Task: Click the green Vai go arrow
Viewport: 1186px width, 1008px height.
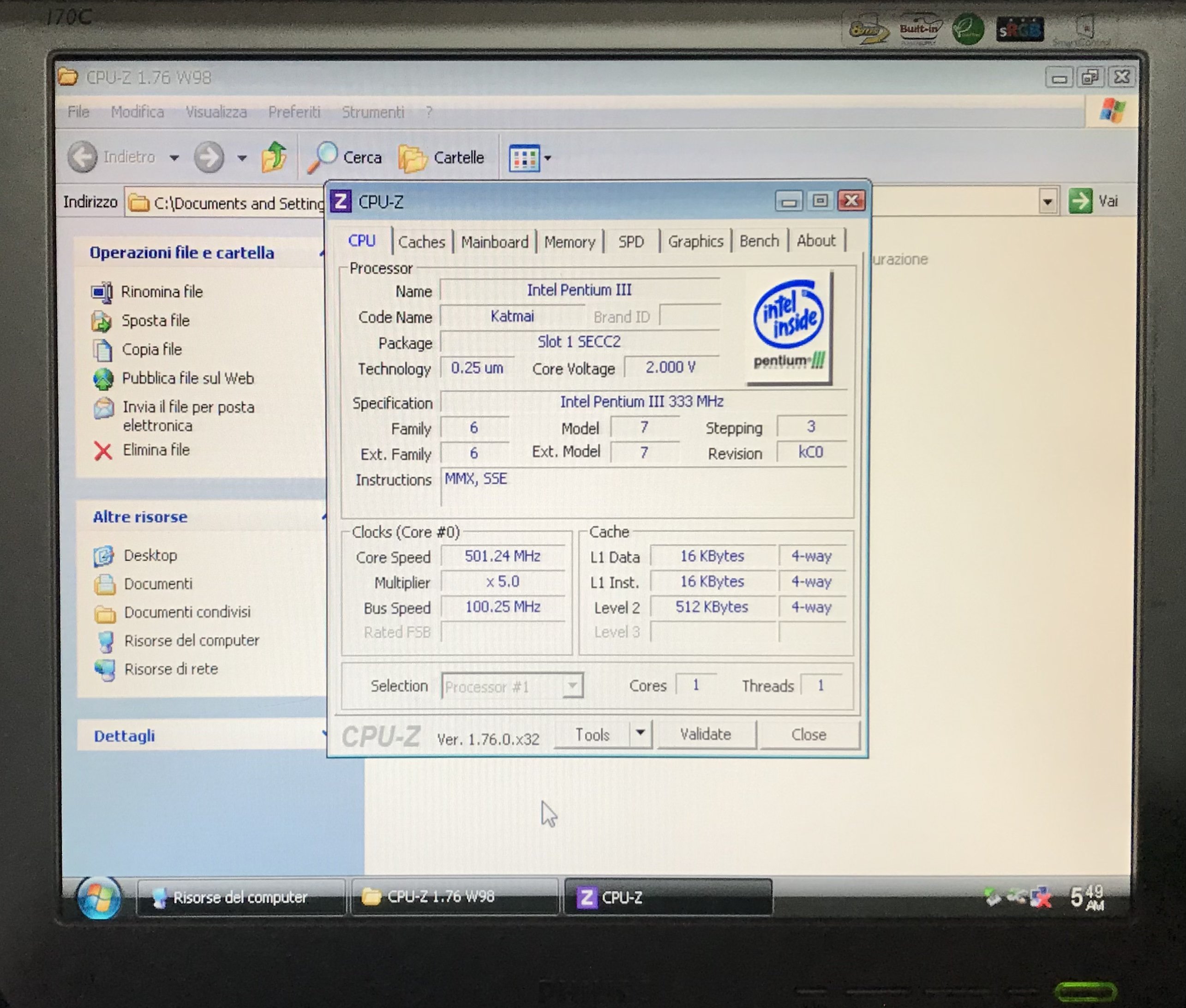Action: click(1080, 201)
